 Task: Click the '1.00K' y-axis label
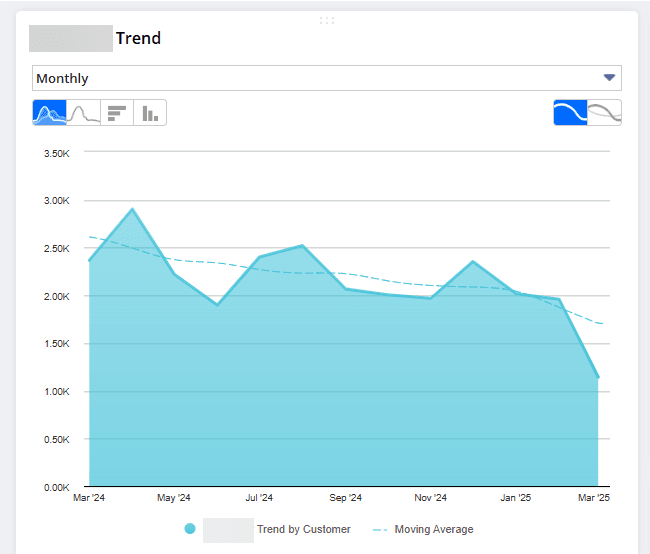(x=57, y=392)
